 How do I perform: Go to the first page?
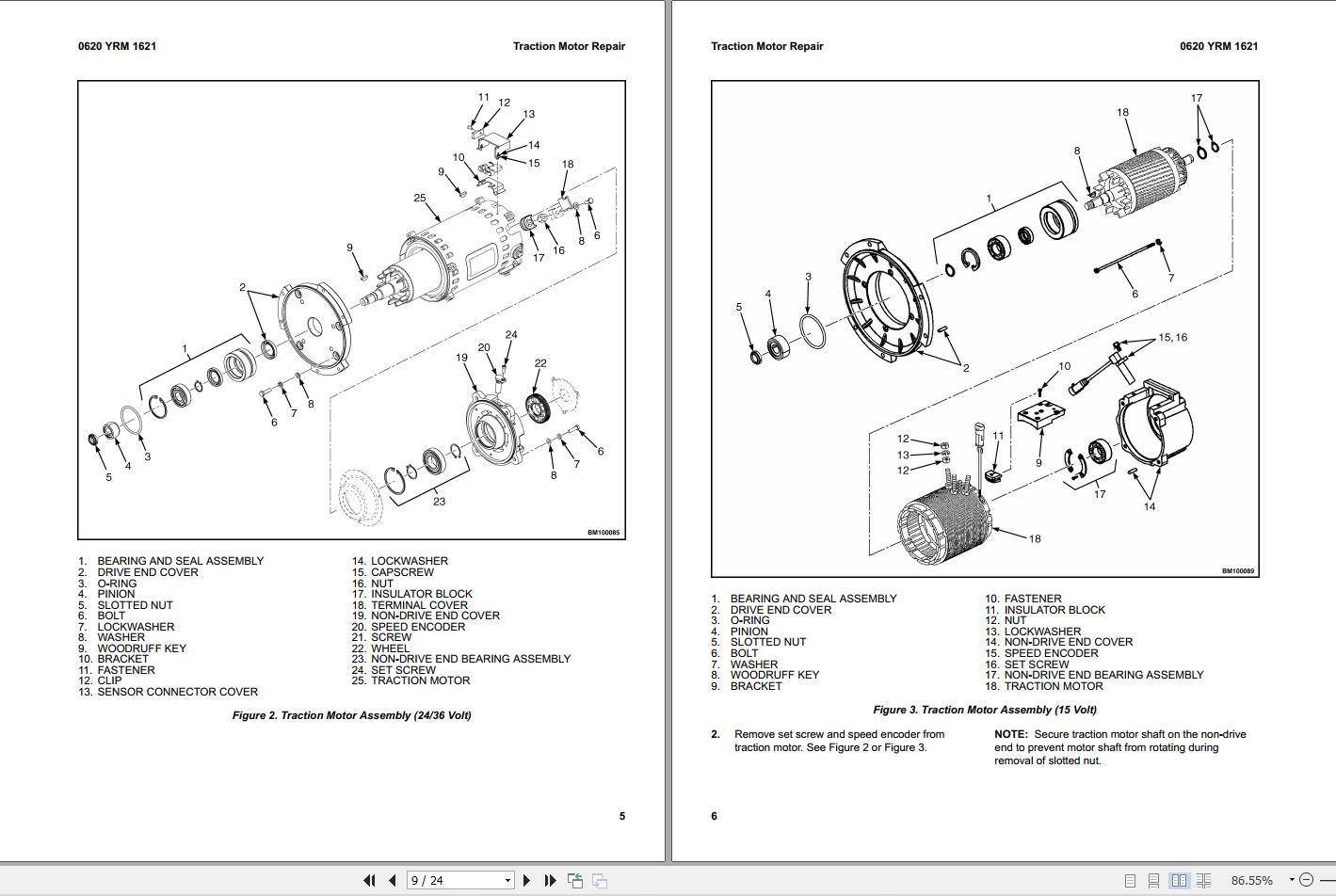click(x=369, y=881)
